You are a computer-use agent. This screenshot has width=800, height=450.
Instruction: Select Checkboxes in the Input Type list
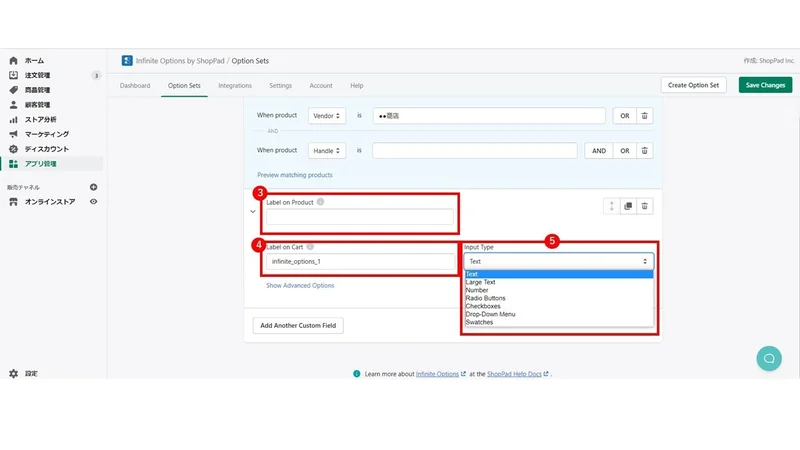point(483,306)
